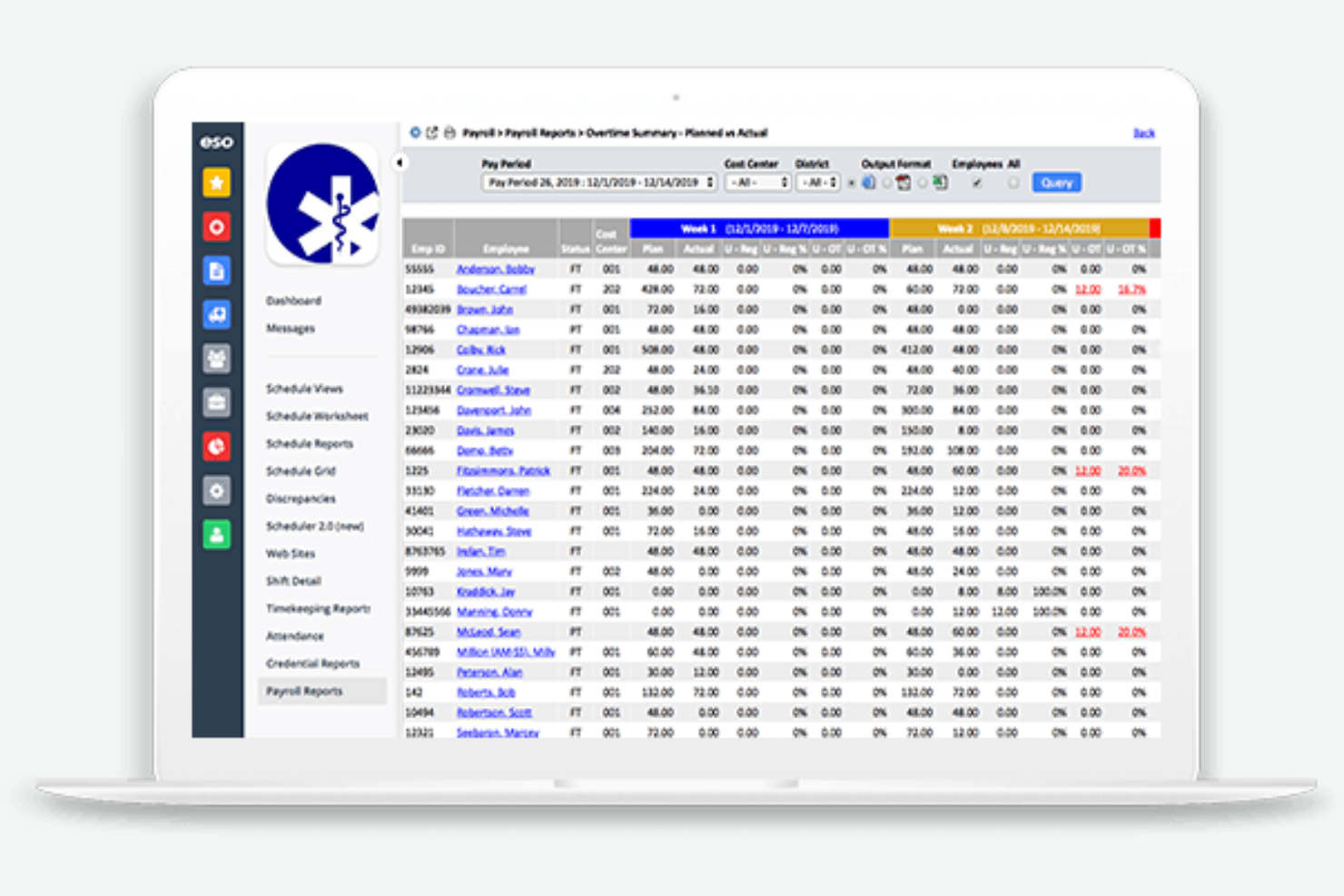Image resolution: width=1344 pixels, height=896 pixels.
Task: Click the blue Week 1 header band
Action: [759, 229]
